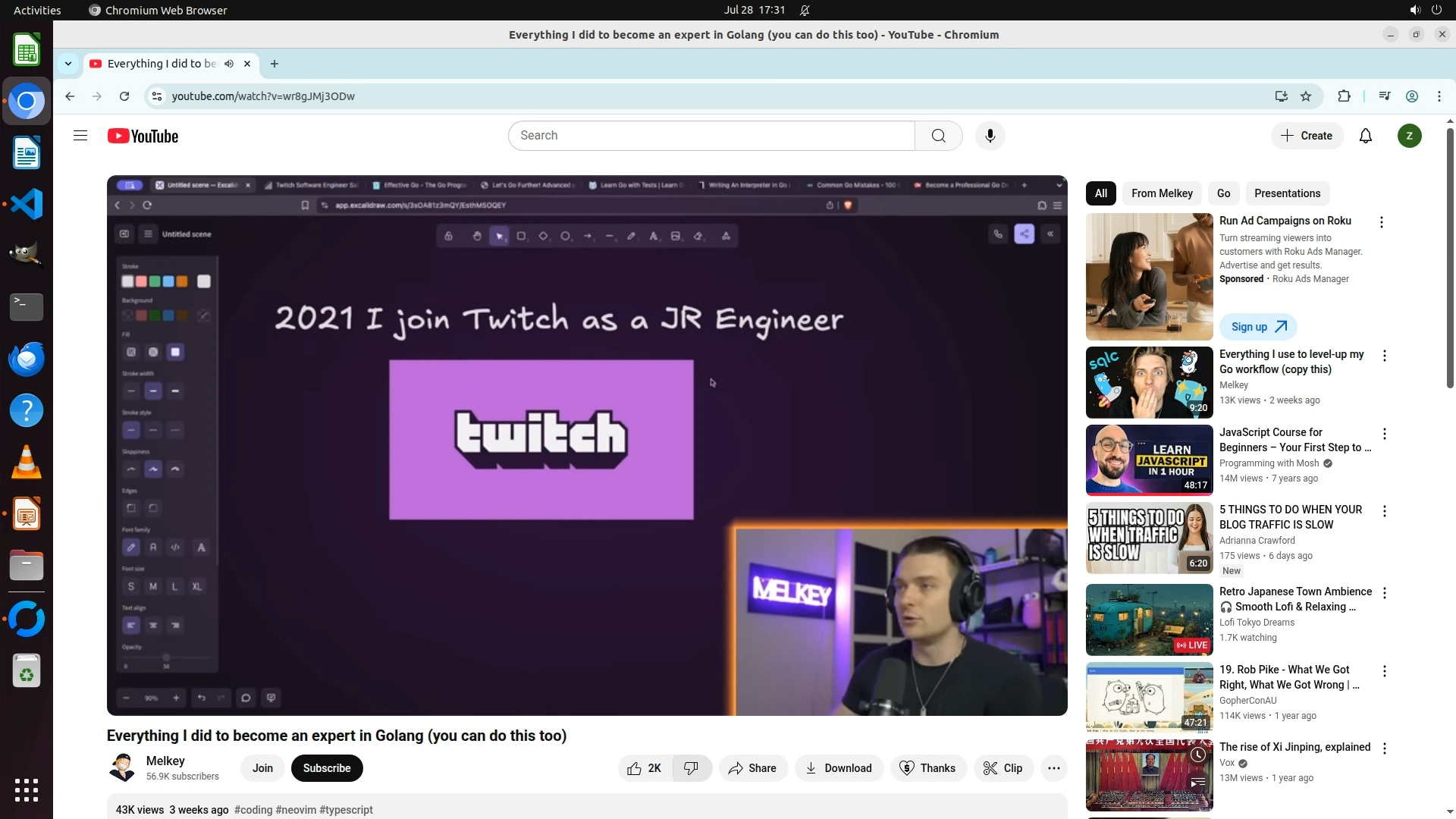
Task: Toggle system do-not-disturb bell in top bar
Action: click(805, 11)
